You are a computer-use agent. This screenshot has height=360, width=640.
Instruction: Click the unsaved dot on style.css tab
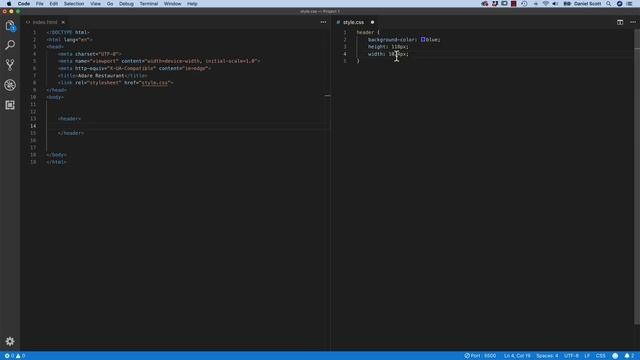pyautogui.click(x=372, y=22)
